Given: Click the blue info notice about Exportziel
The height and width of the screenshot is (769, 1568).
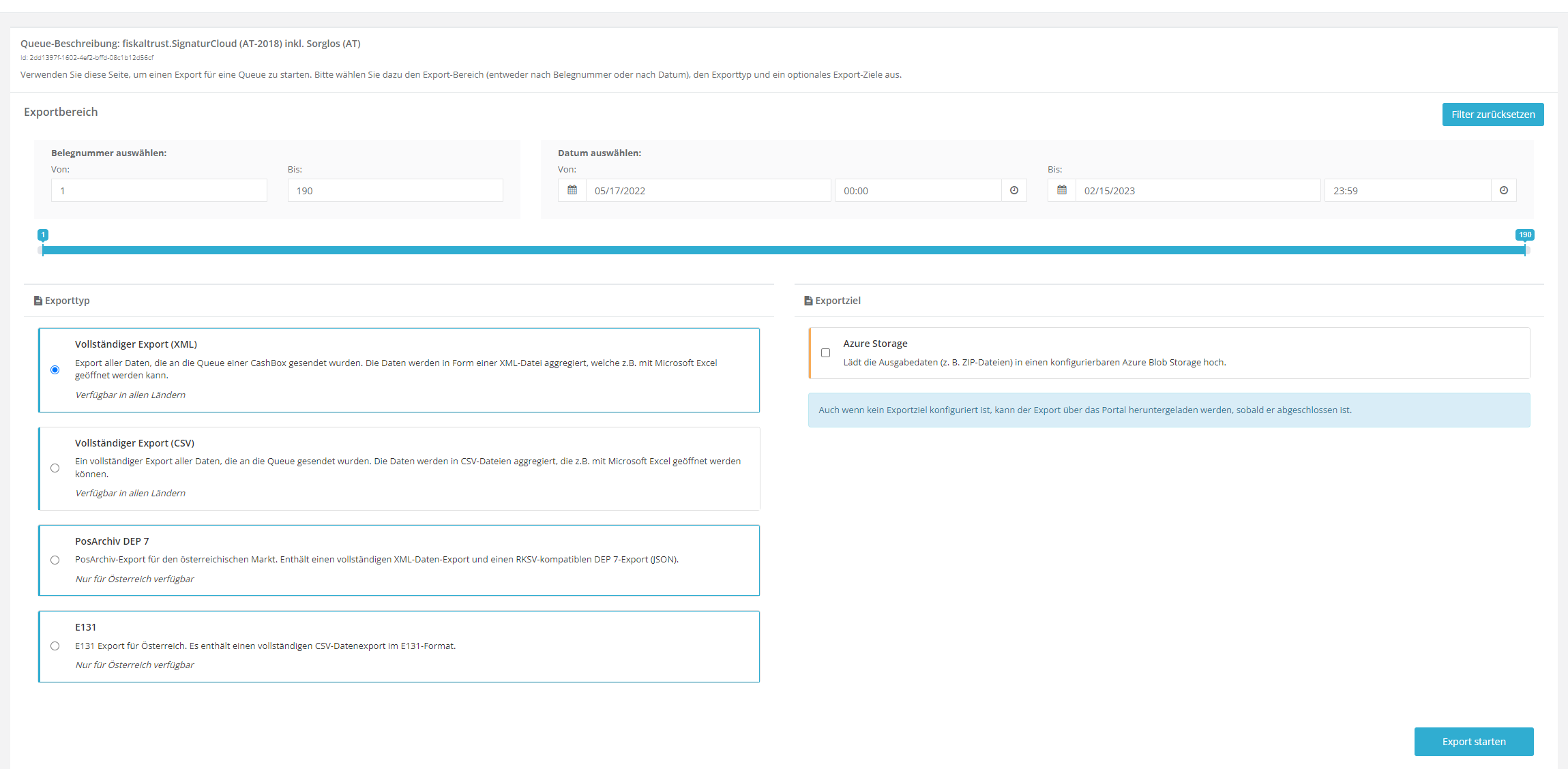Looking at the screenshot, I should pyautogui.click(x=1169, y=410).
